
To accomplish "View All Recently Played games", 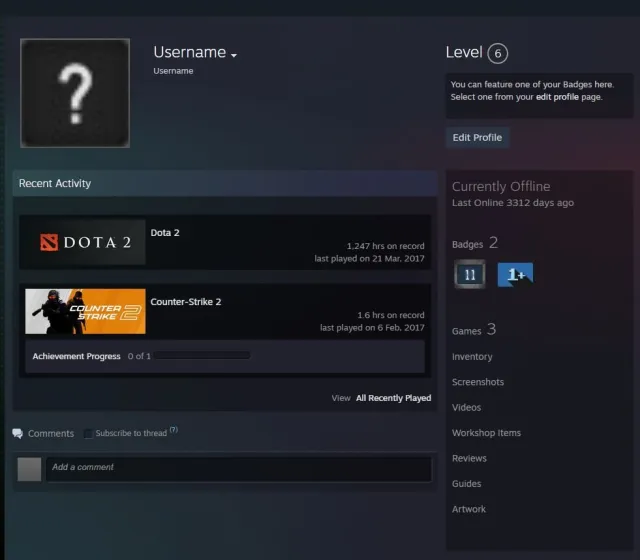I will tap(393, 398).
